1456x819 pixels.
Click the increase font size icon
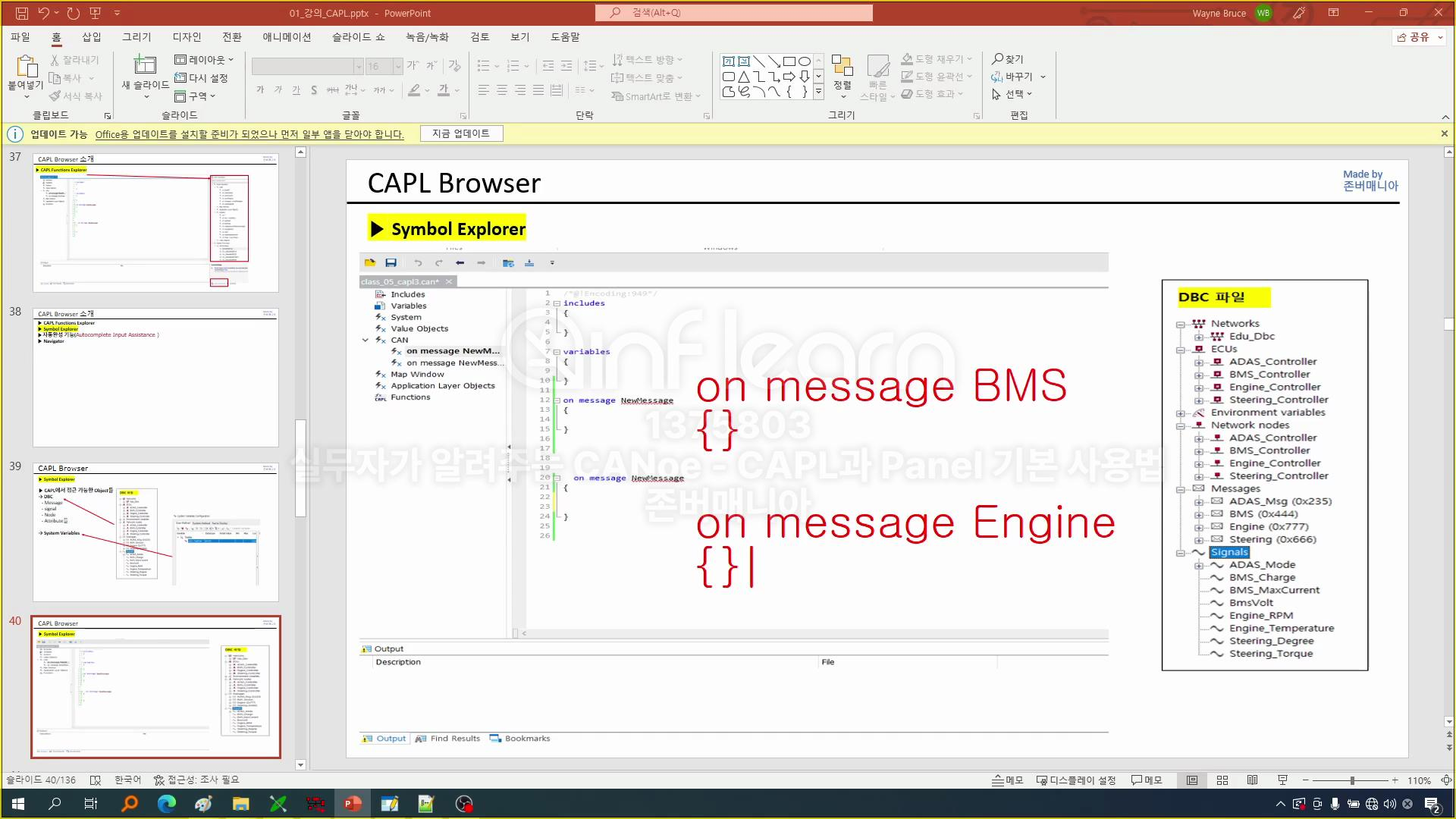(413, 66)
